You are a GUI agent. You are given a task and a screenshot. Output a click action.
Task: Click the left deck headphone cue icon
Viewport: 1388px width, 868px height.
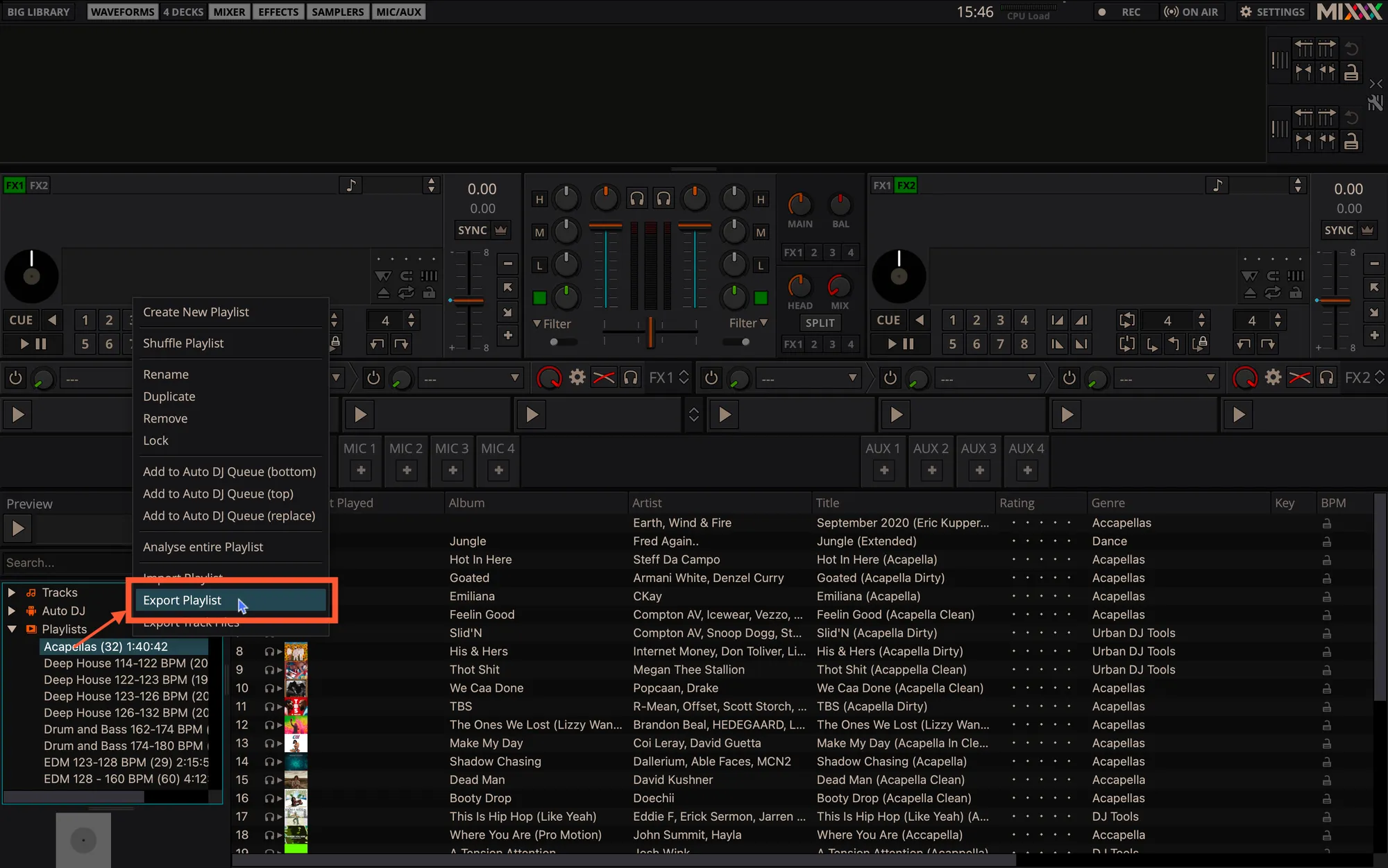(636, 199)
